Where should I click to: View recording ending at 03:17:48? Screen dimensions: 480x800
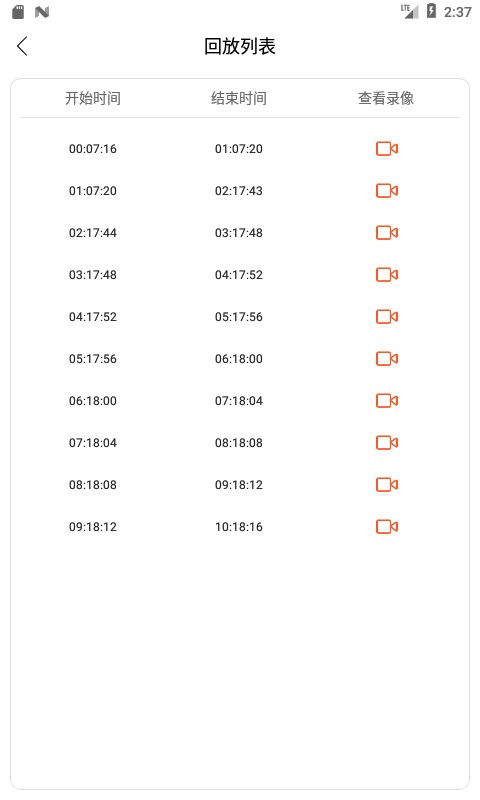(x=387, y=233)
